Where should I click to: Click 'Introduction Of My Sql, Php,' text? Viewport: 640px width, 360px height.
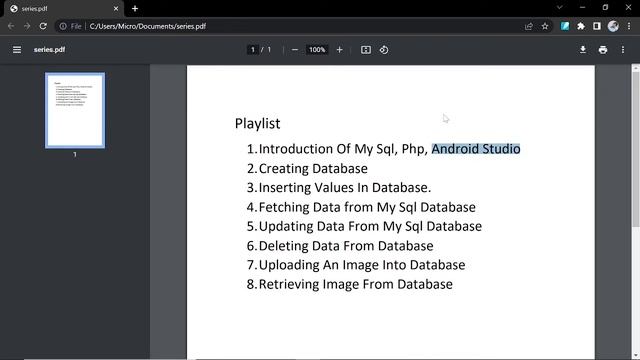pyautogui.click(x=343, y=149)
